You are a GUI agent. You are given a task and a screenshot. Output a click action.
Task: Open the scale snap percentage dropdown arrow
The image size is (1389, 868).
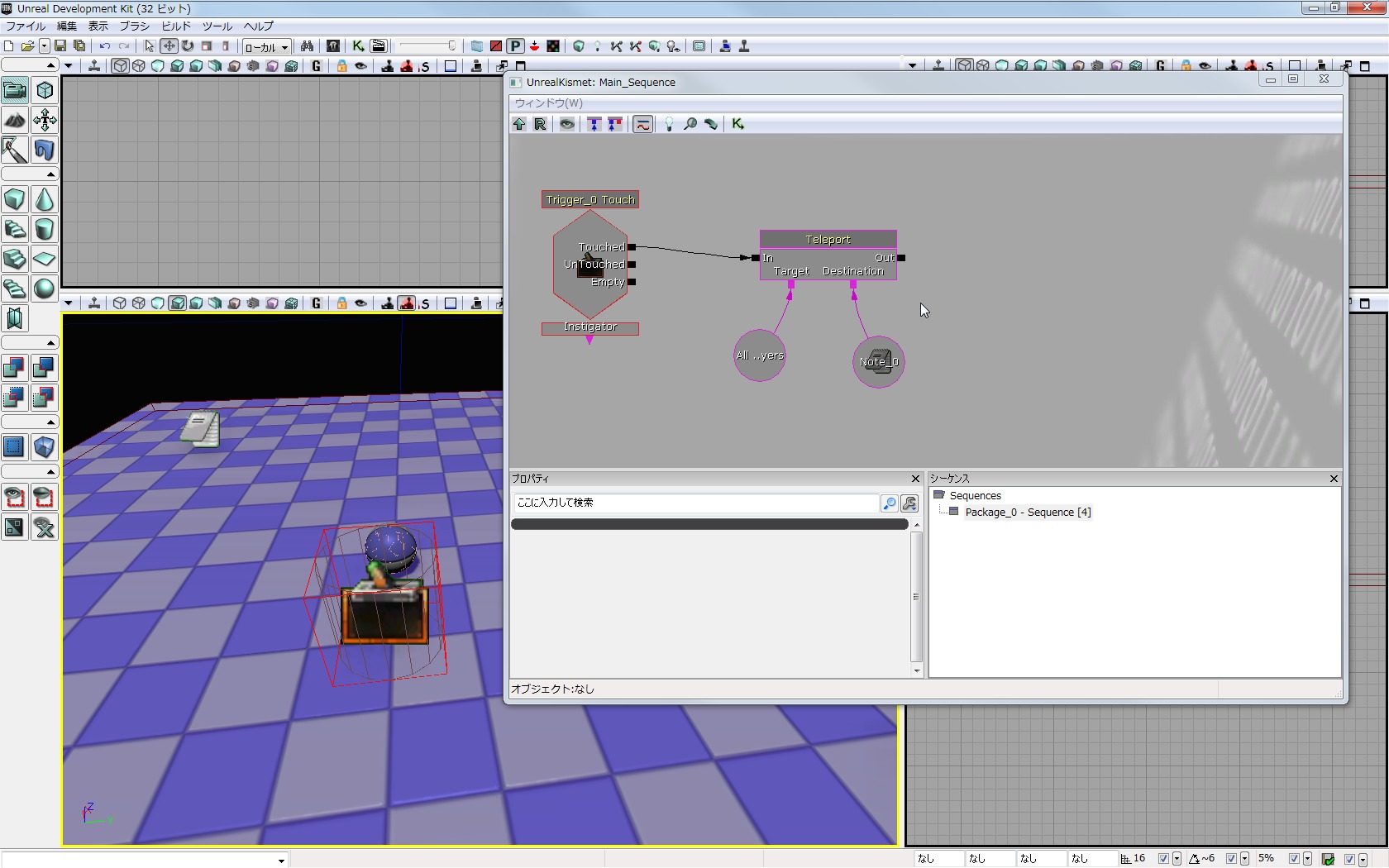pyautogui.click(x=1307, y=859)
